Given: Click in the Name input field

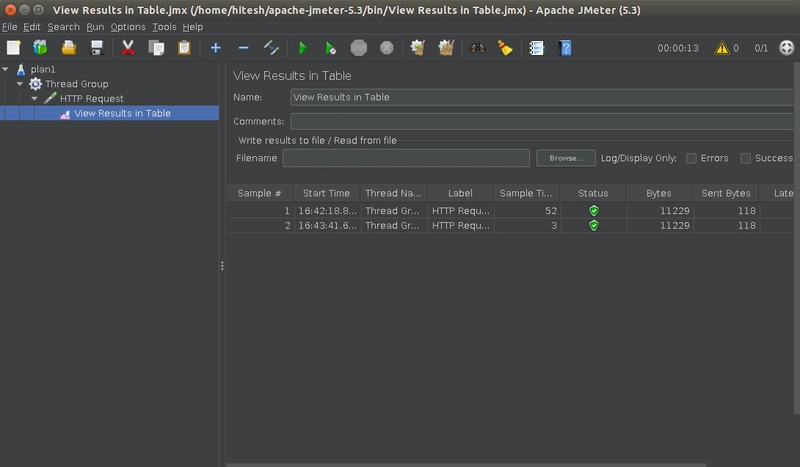Looking at the screenshot, I should click(x=542, y=97).
